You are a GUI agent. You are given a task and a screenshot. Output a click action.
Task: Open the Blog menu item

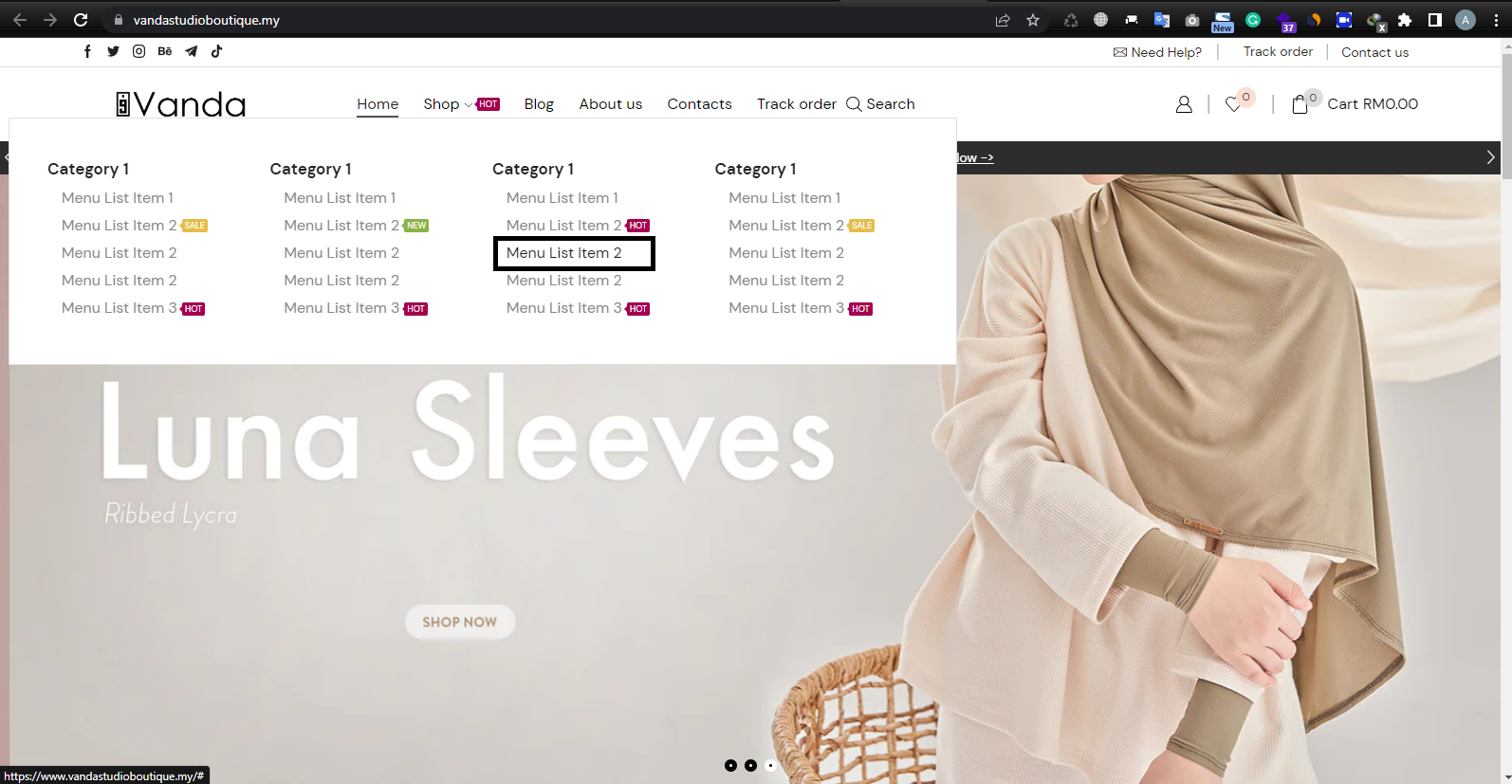pyautogui.click(x=539, y=104)
